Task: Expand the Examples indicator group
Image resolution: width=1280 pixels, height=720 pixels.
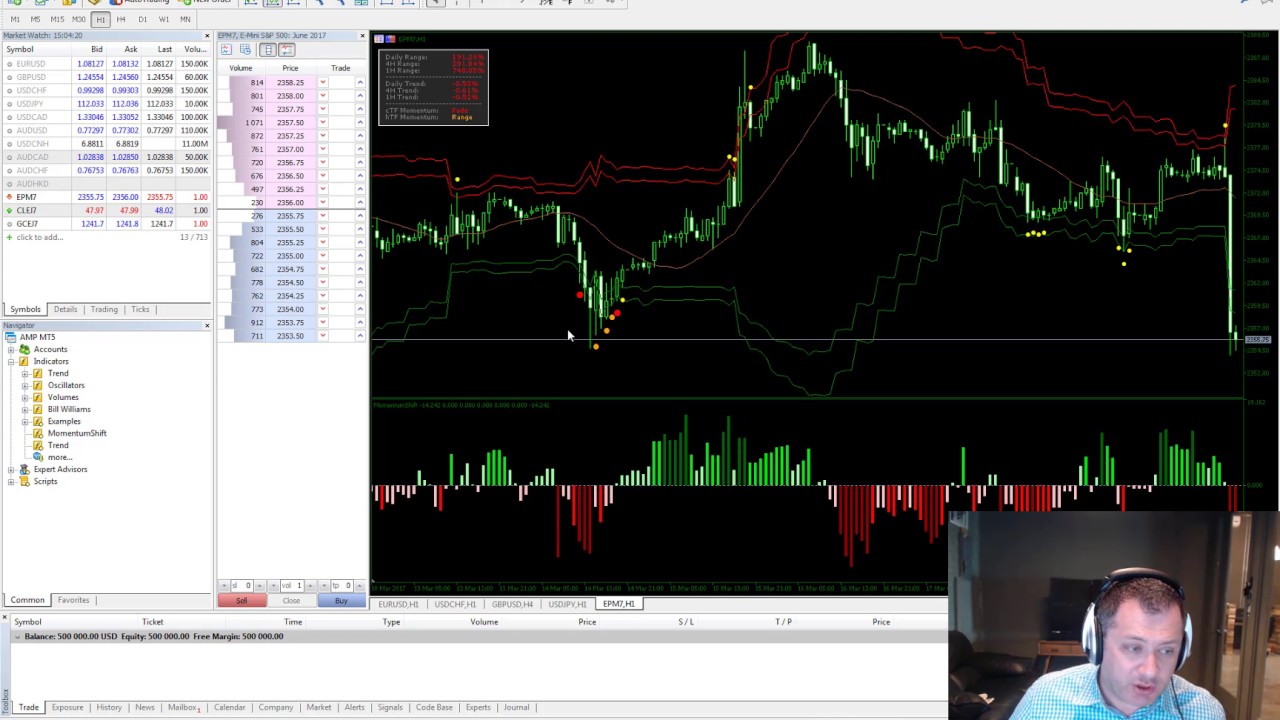Action: (25, 421)
